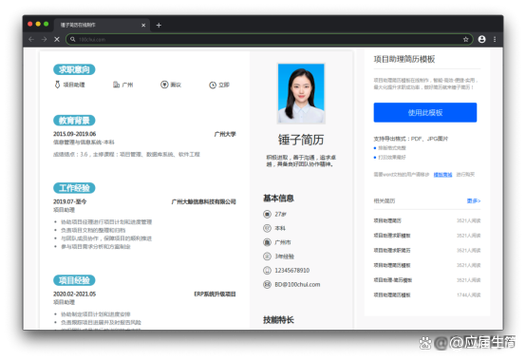The width and height of the screenshot is (526, 361).
Task: Click the 工作经验 section badge
Action: [x=74, y=188]
